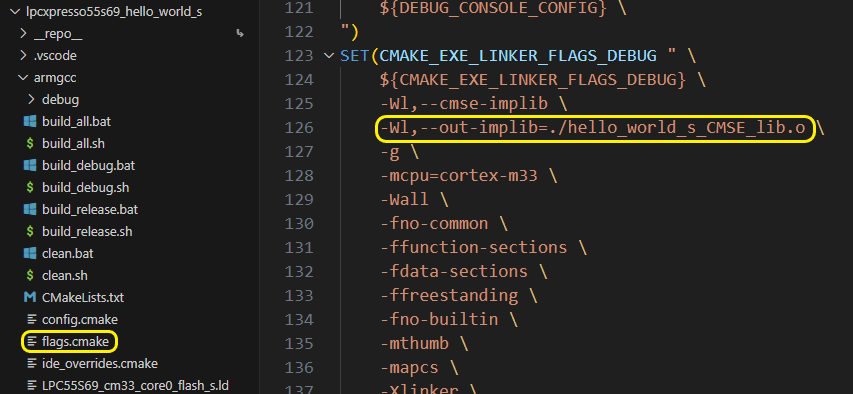Click CMAKE_EXE_LINKER_FLAGS_DEBUG on line 123
The height and width of the screenshot is (394, 853).
(x=518, y=56)
